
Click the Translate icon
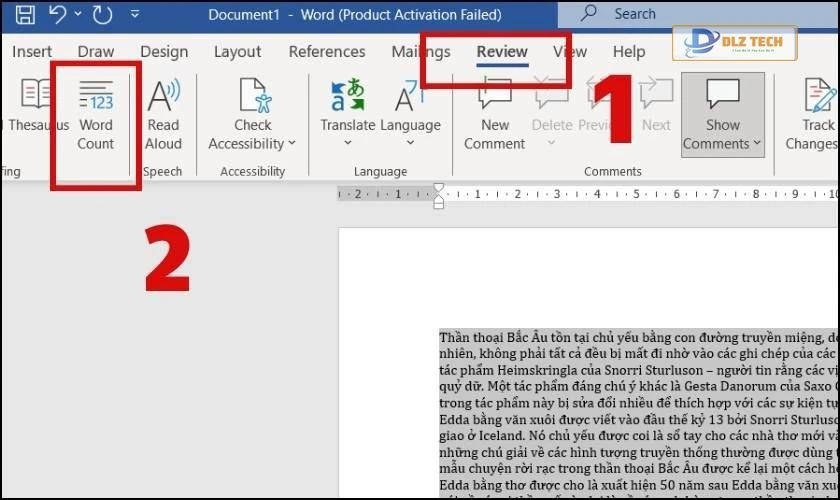[347, 97]
